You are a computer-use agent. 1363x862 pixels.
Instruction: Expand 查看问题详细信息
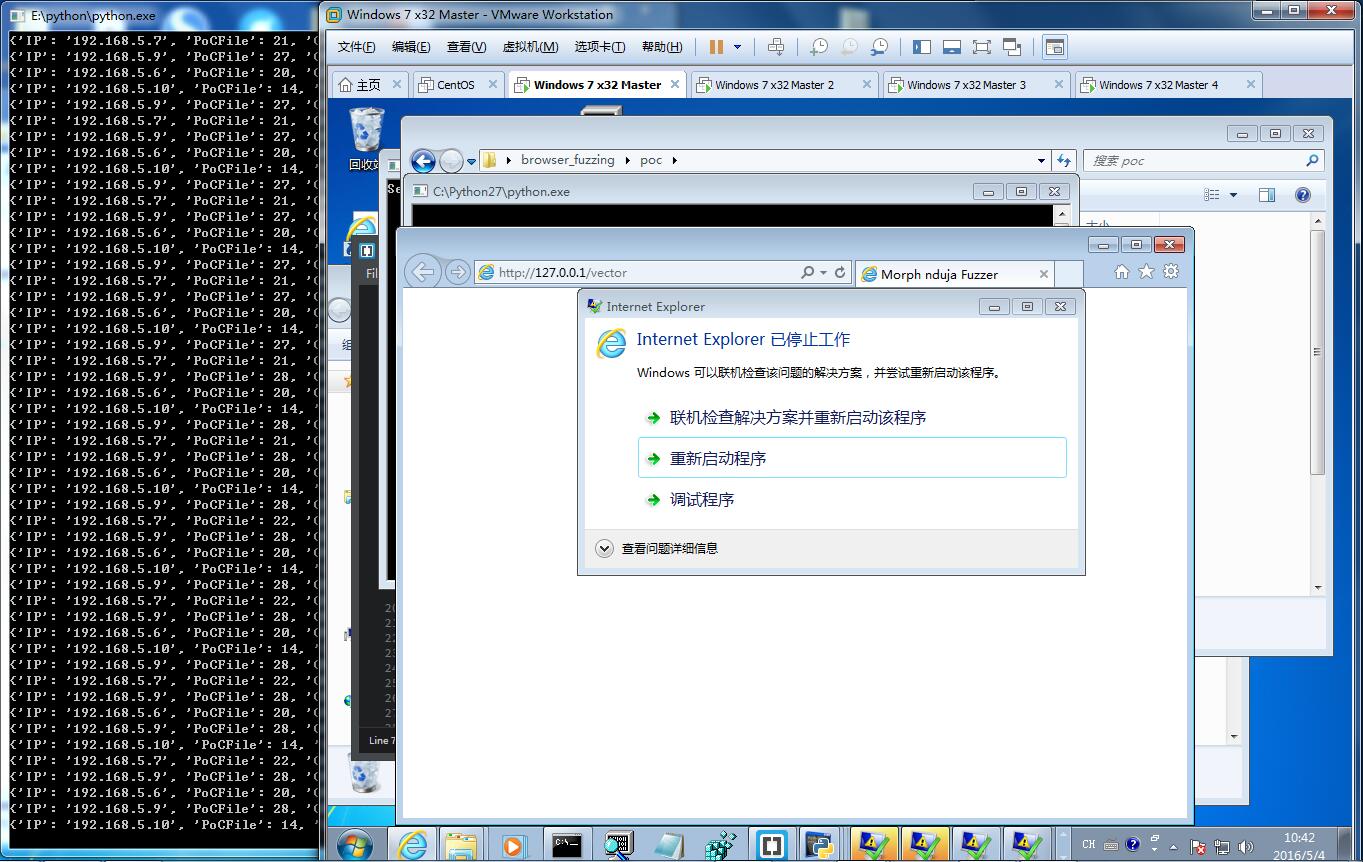657,548
